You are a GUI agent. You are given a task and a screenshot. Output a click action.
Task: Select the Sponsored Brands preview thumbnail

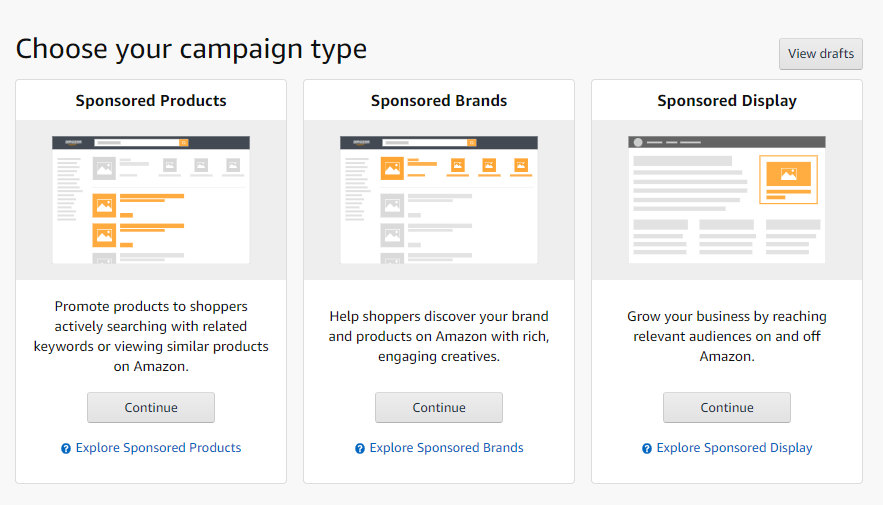(439, 200)
